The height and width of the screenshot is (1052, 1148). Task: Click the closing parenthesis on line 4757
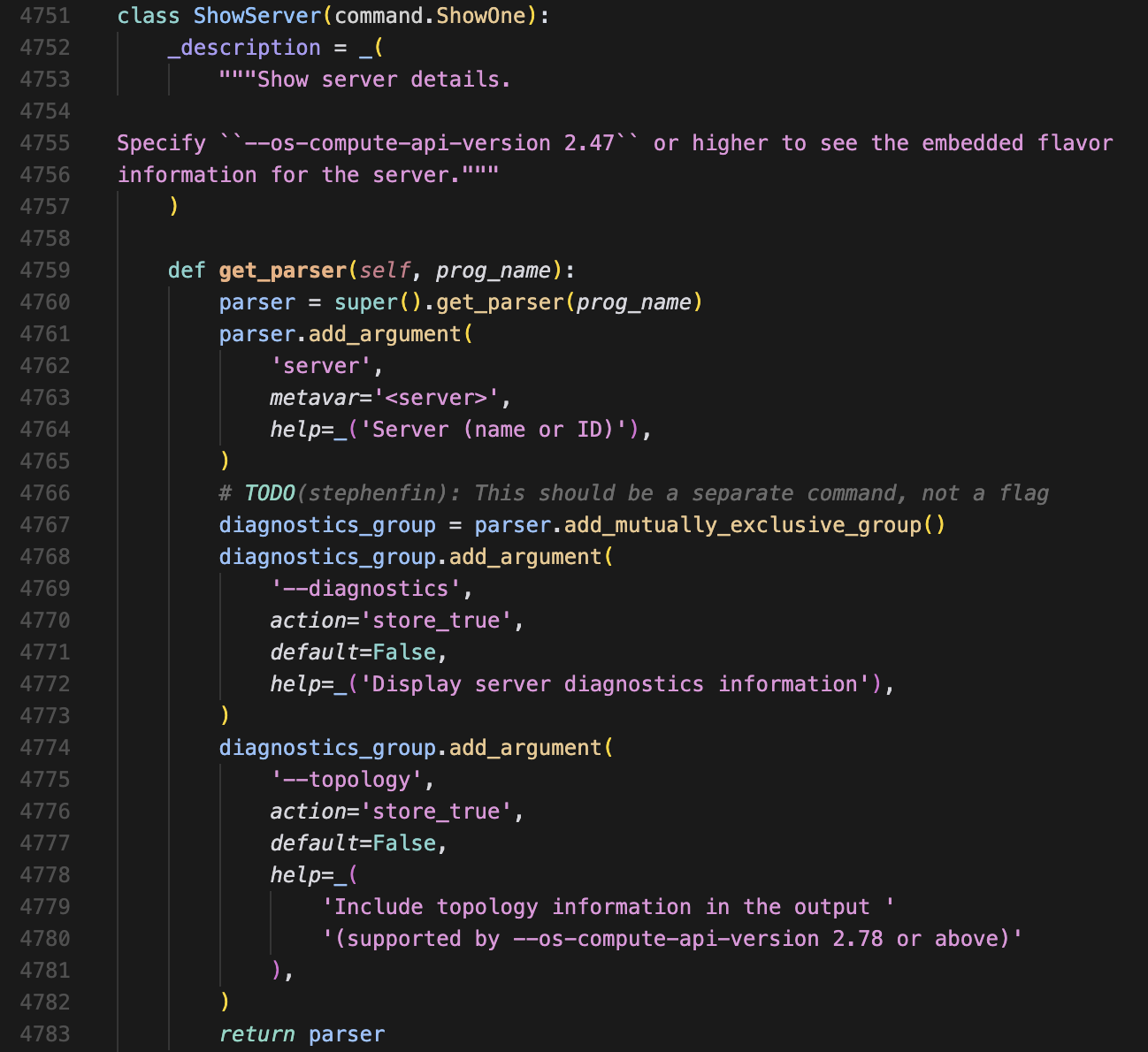pyautogui.click(x=174, y=207)
